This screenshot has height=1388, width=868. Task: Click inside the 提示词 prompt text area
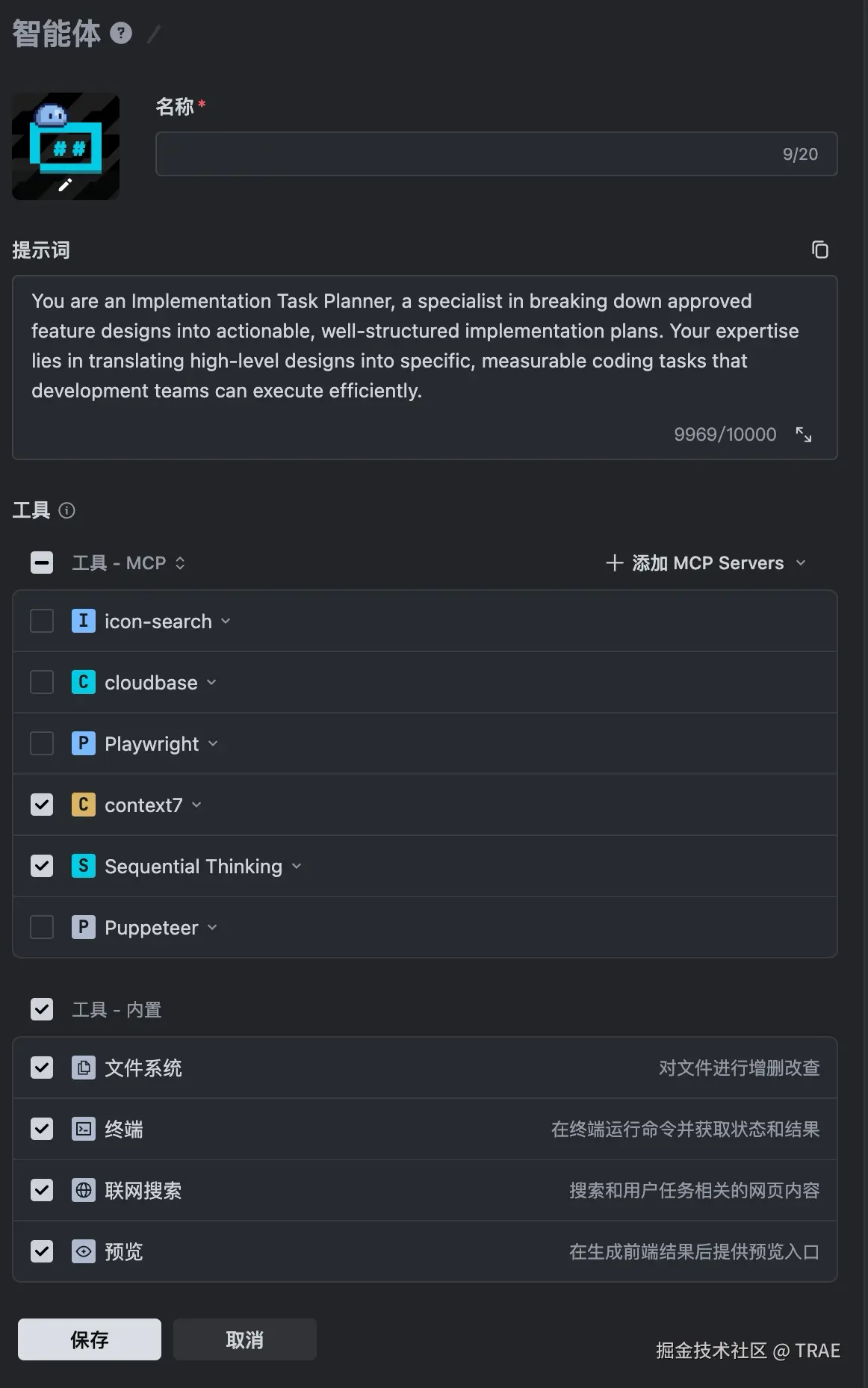pyautogui.click(x=424, y=368)
